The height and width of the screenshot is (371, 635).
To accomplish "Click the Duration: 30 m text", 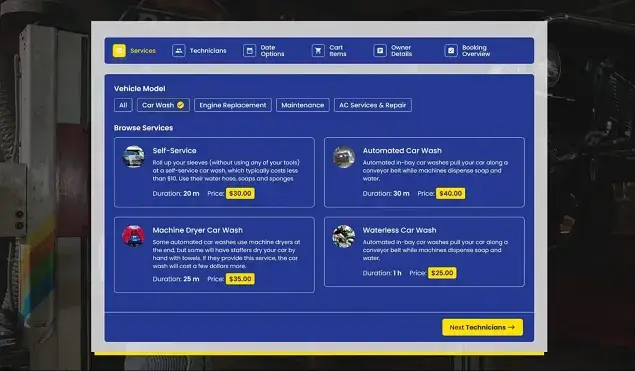I will tap(386, 194).
